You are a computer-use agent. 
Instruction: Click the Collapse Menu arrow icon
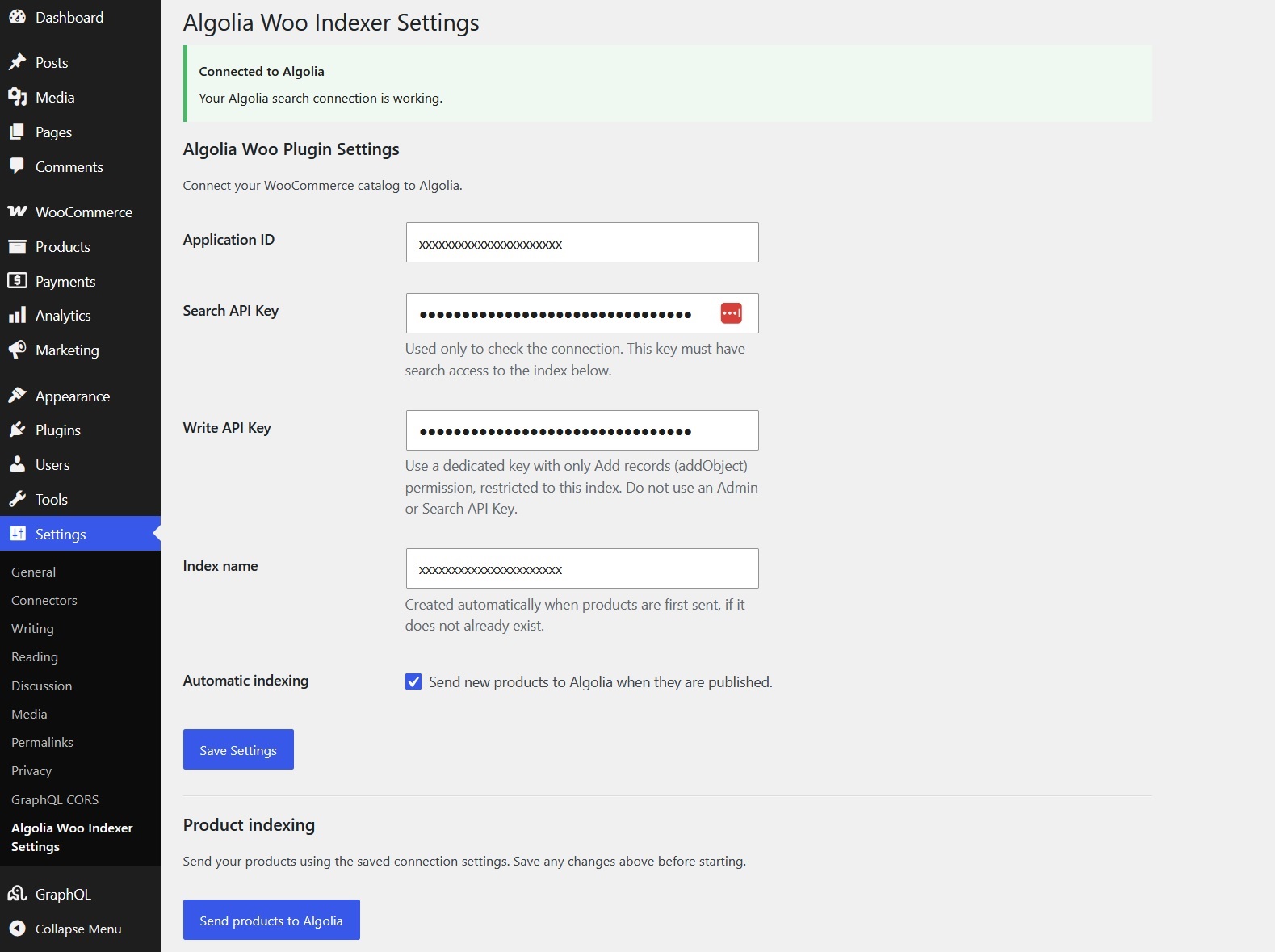pos(17,929)
